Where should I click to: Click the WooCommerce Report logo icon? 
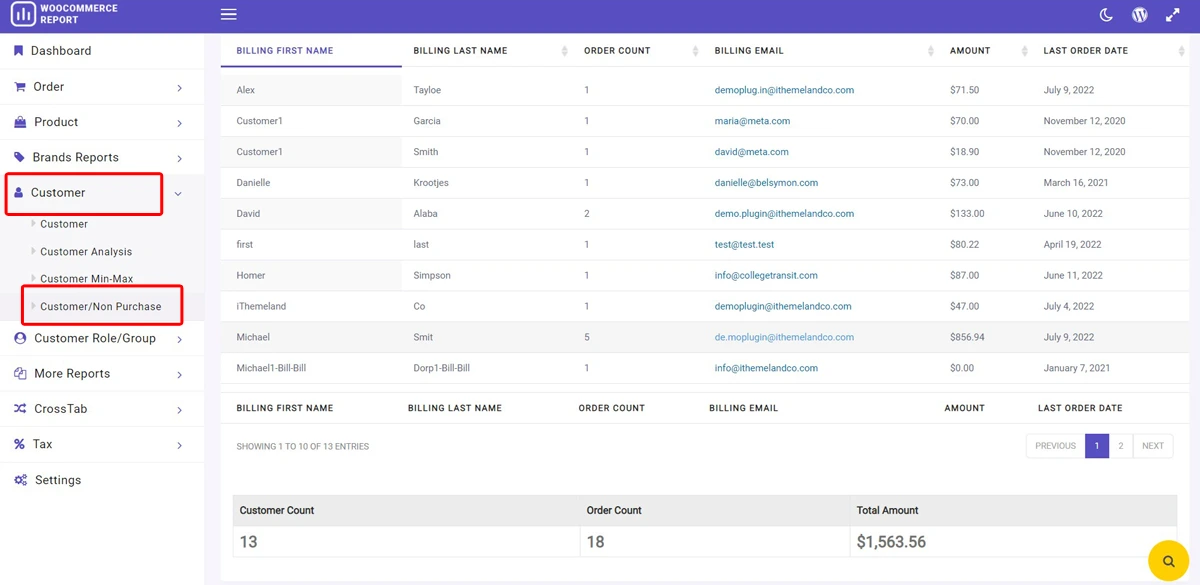click(23, 14)
